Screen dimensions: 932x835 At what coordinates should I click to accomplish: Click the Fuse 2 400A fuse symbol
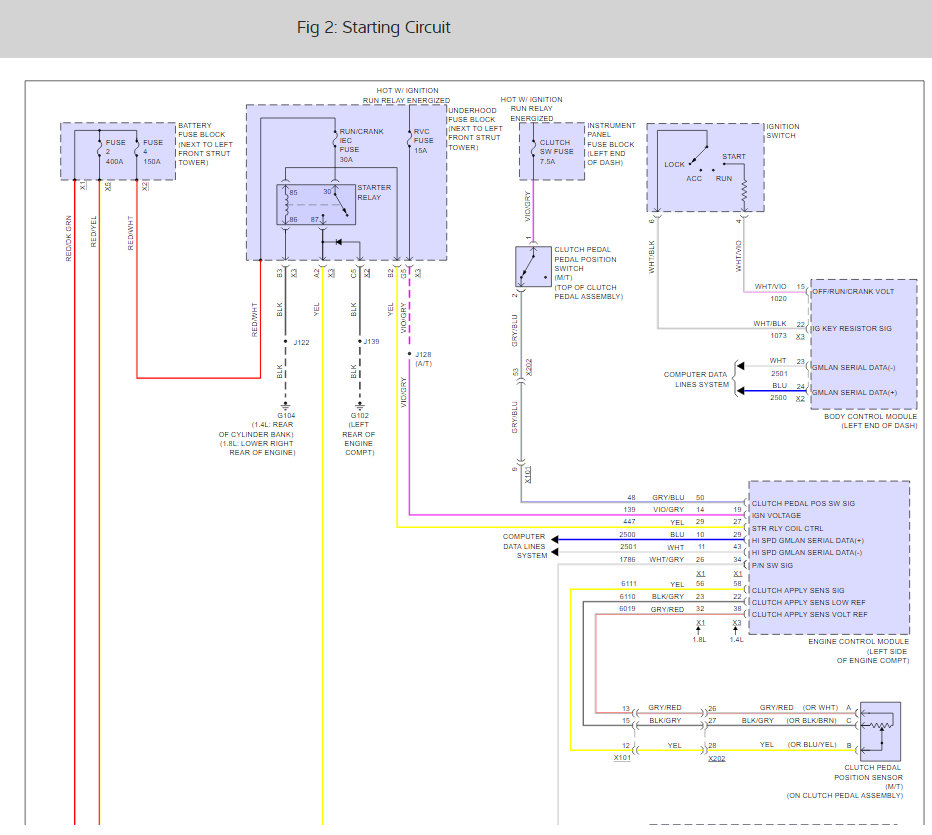click(x=99, y=149)
